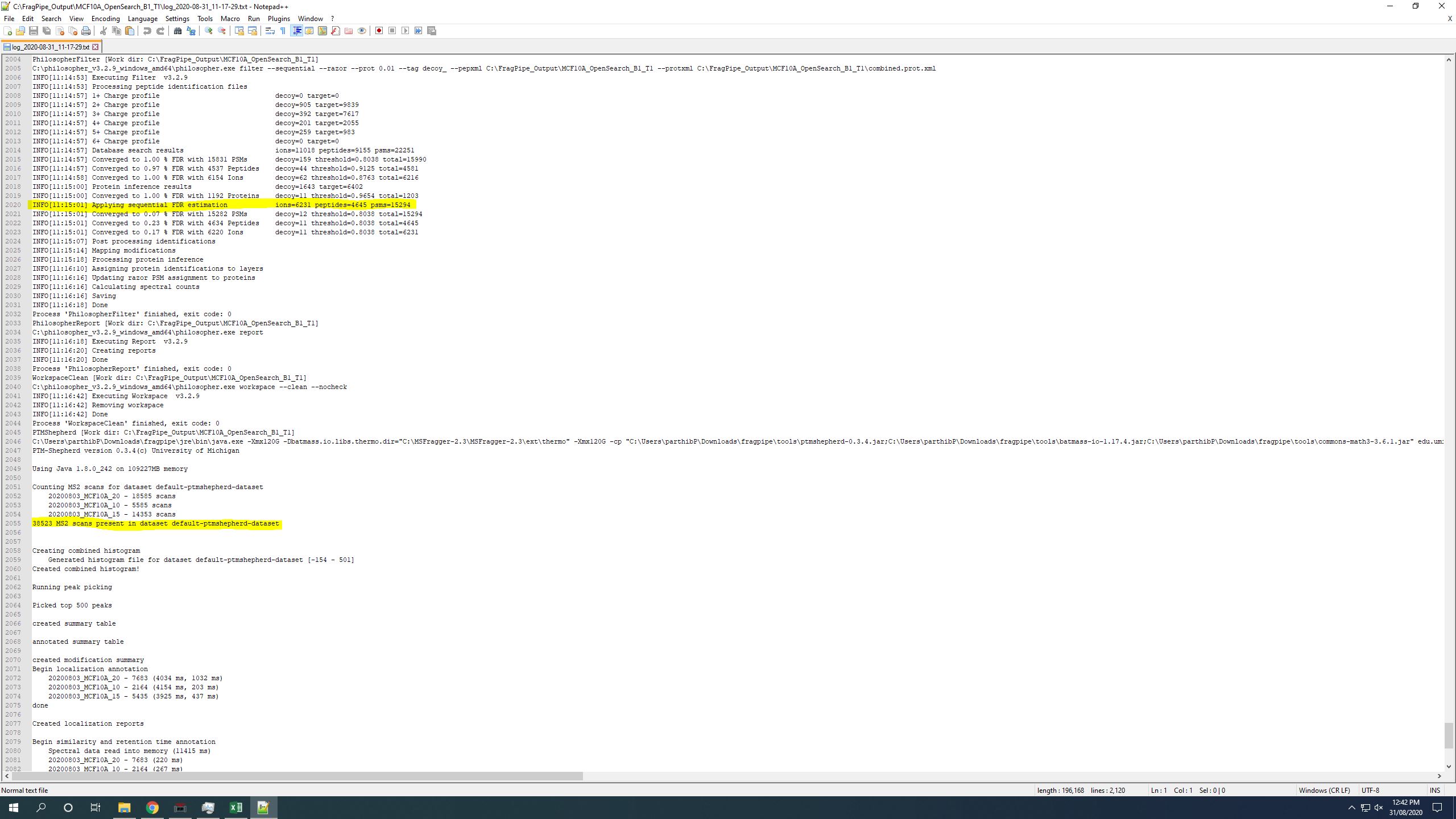Screen dimensions: 1456x819
Task: Save all open files via Save All icon
Action: [45, 31]
